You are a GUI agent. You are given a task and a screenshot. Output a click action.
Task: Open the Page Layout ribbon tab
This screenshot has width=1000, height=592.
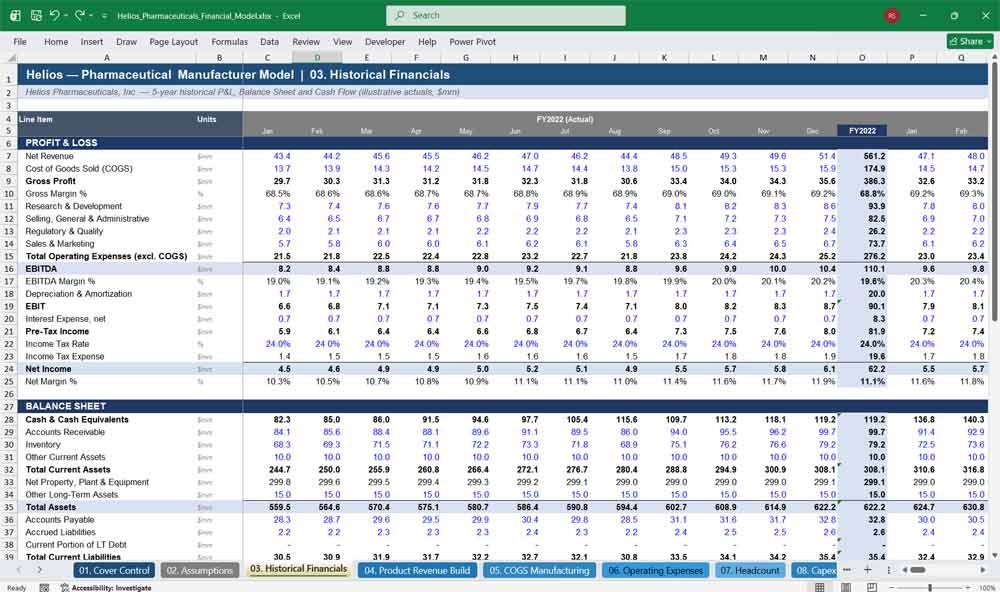[x=173, y=41]
